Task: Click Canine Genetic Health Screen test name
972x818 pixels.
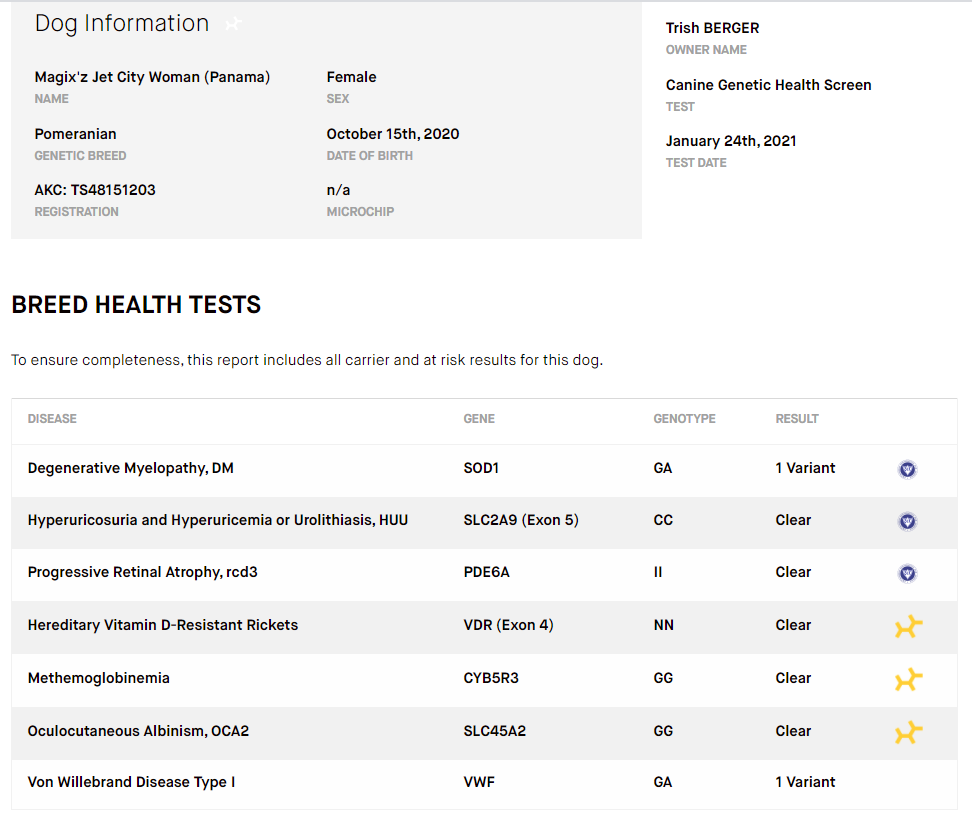Action: 769,85
